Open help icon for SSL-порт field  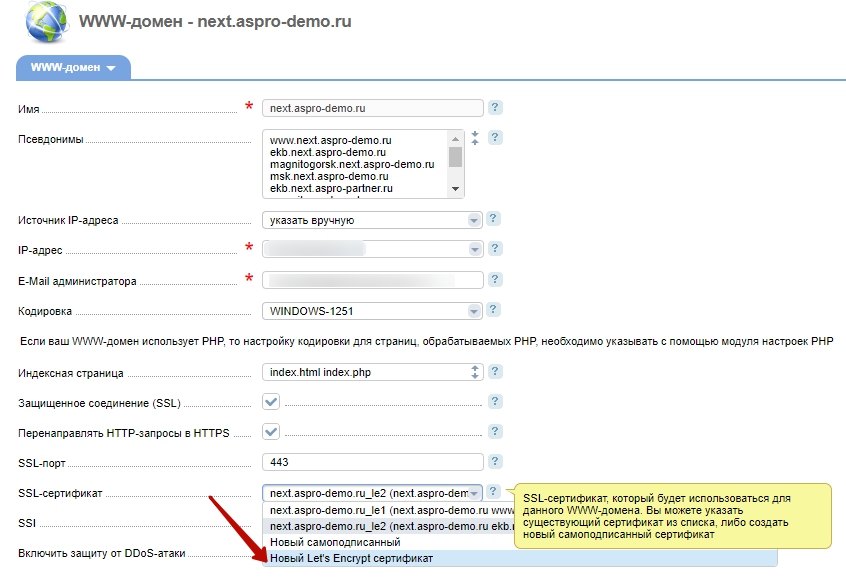pos(495,461)
